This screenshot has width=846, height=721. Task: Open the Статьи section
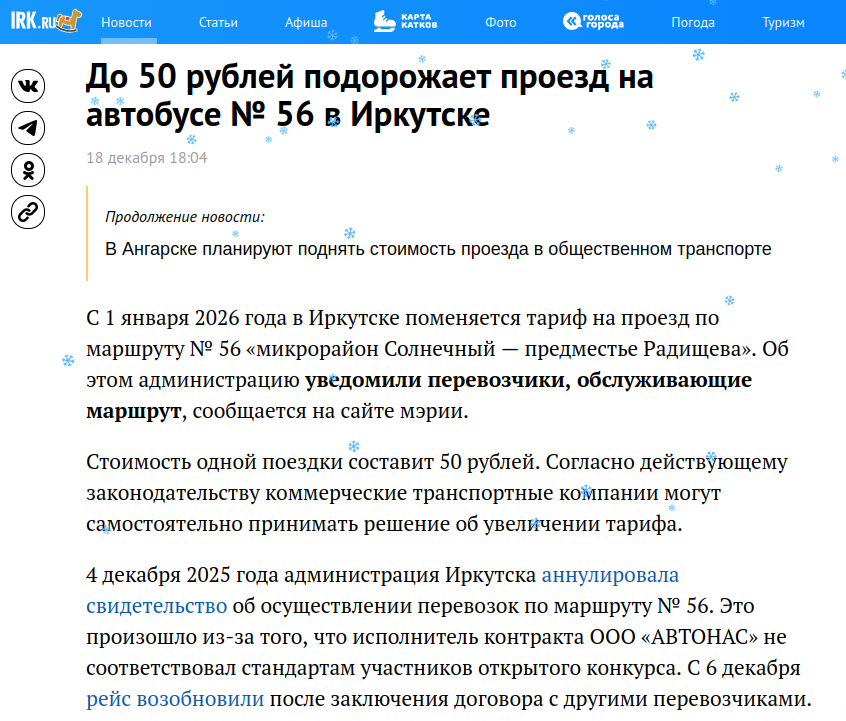pos(218,22)
